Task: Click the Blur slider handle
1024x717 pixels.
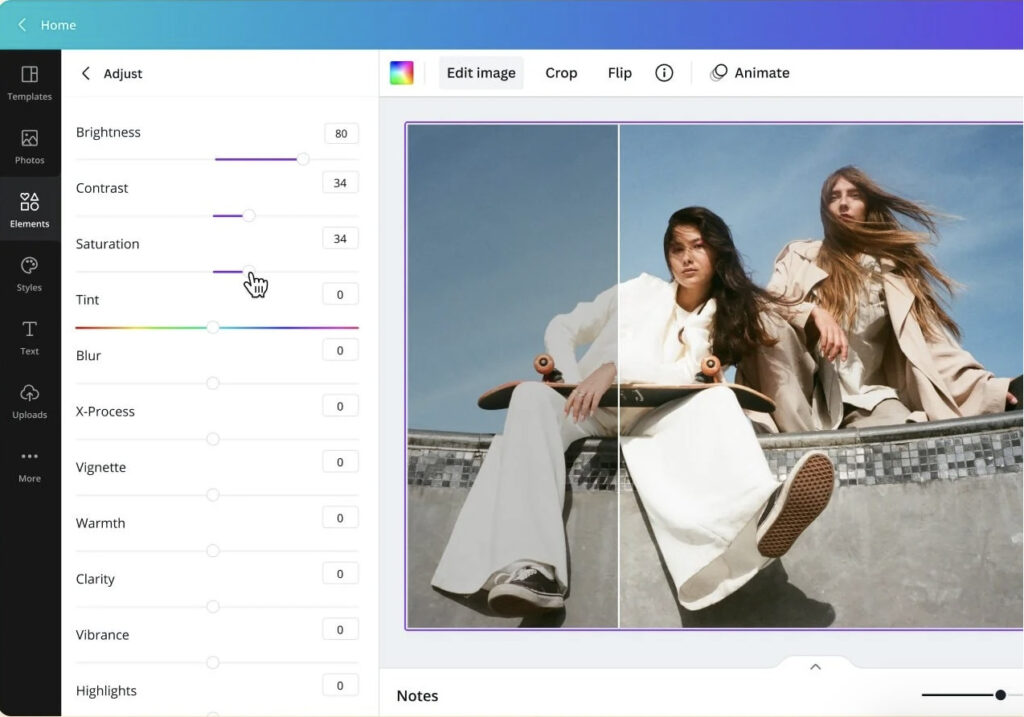Action: point(213,383)
